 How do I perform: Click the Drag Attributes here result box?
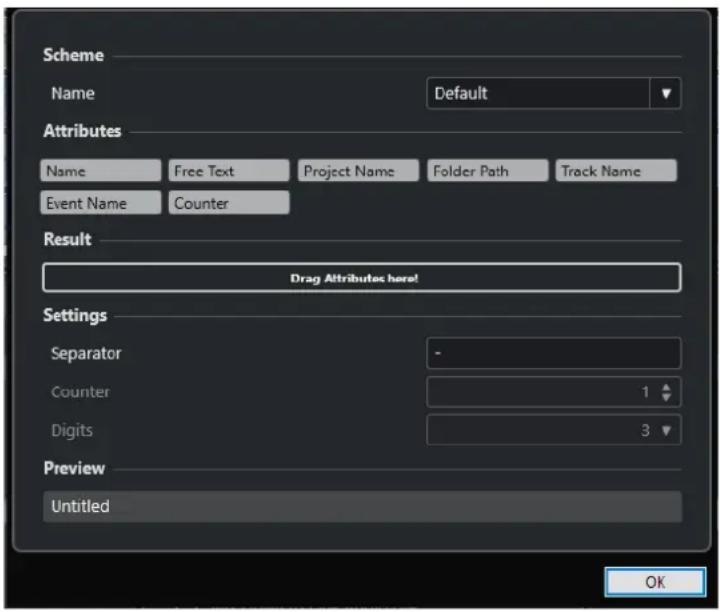[x=362, y=278]
